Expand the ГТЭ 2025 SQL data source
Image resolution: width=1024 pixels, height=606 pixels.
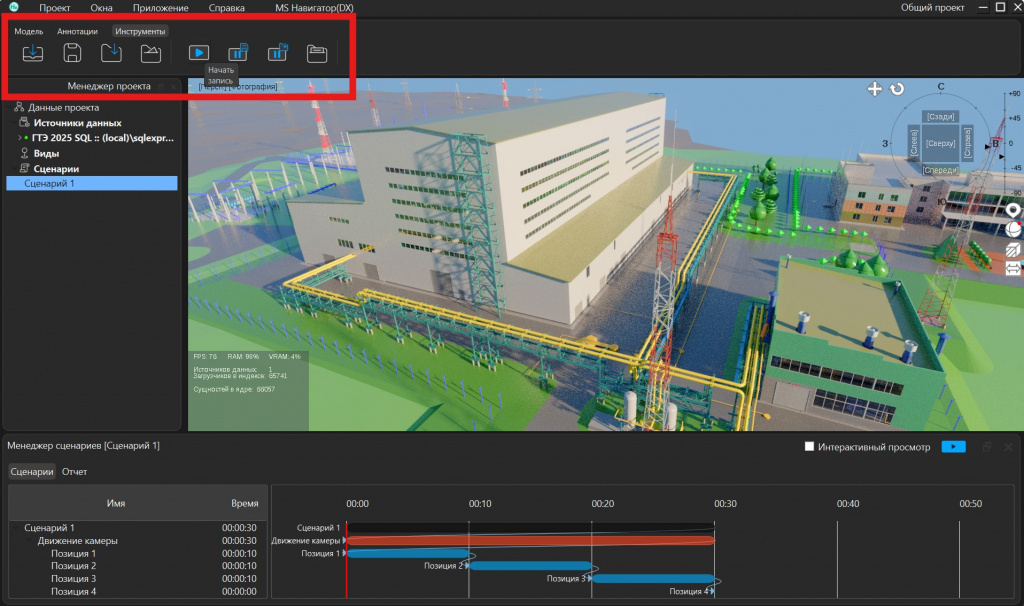(20, 138)
